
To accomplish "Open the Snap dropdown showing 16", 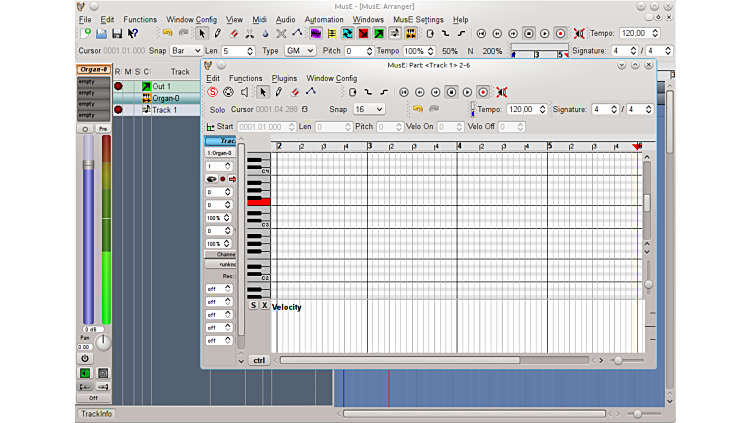I will click(369, 109).
